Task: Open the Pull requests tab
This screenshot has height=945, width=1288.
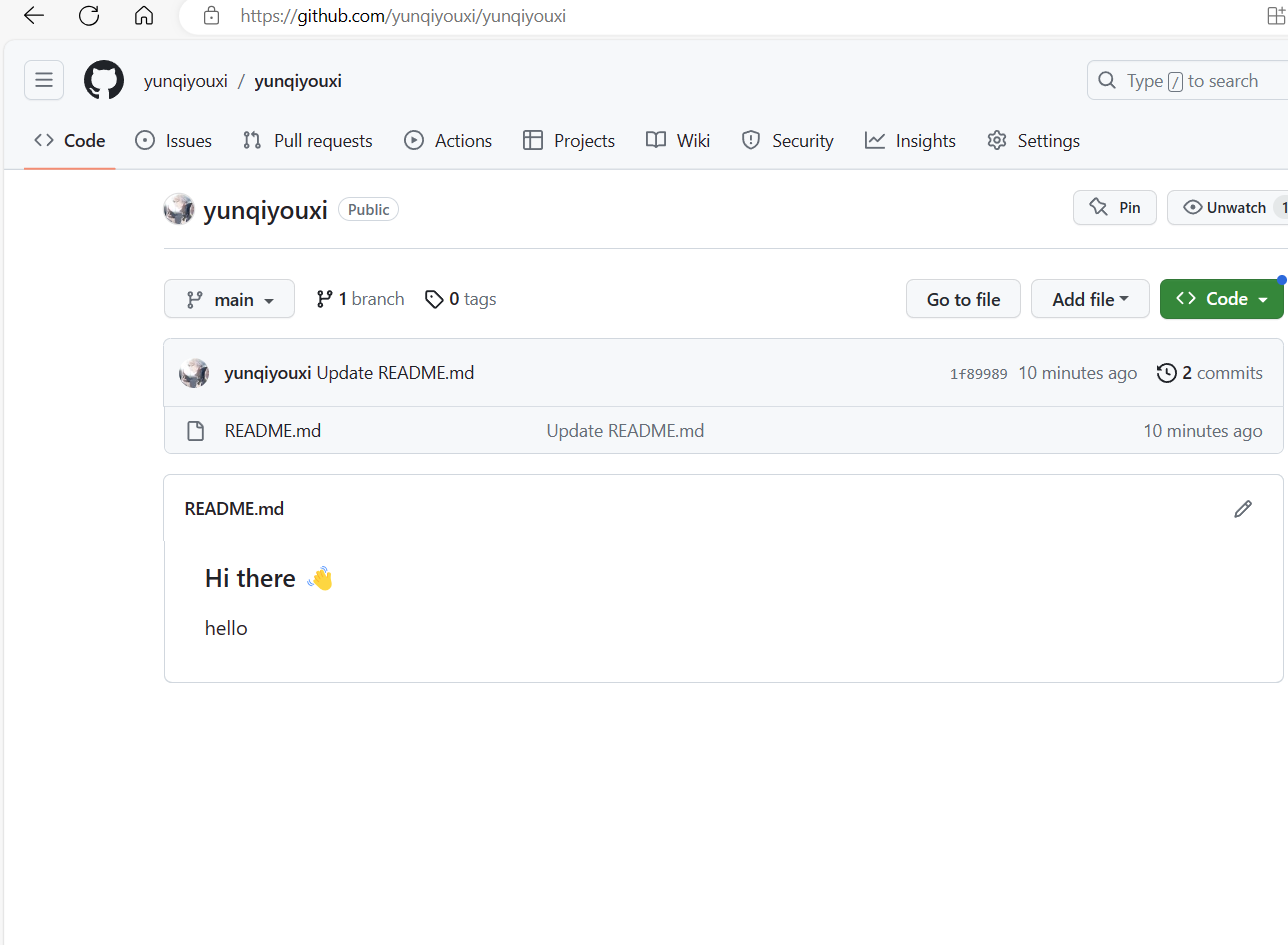Action: click(x=308, y=141)
